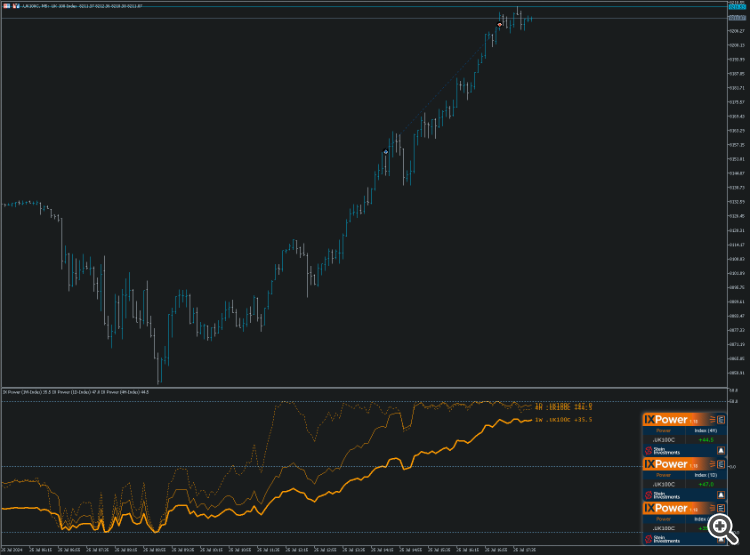Image resolution: width=750 pixels, height=555 pixels.
Task: Click the current price label on price axis
Action: (737, 18)
